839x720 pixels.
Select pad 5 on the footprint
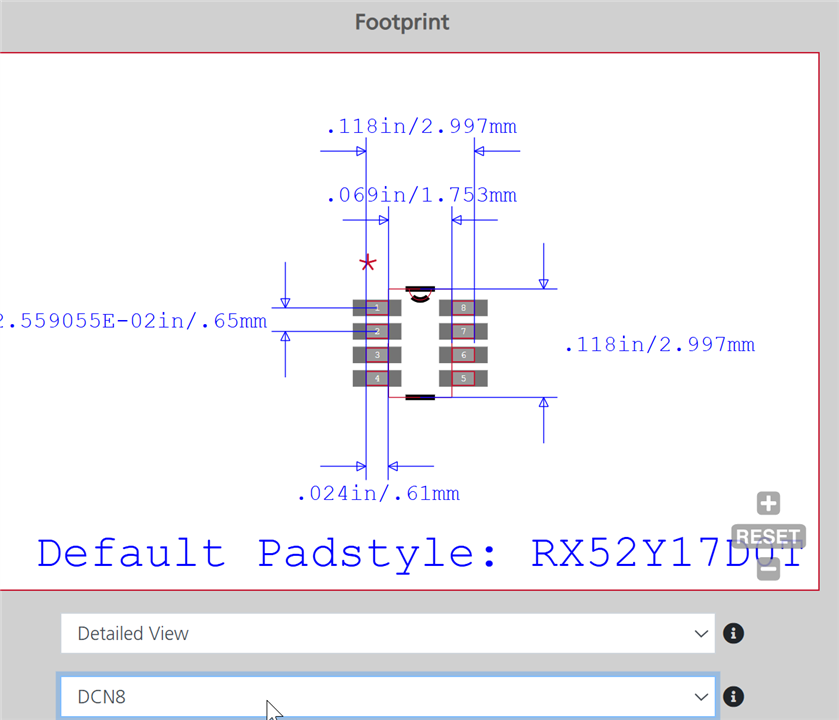pyautogui.click(x=463, y=378)
